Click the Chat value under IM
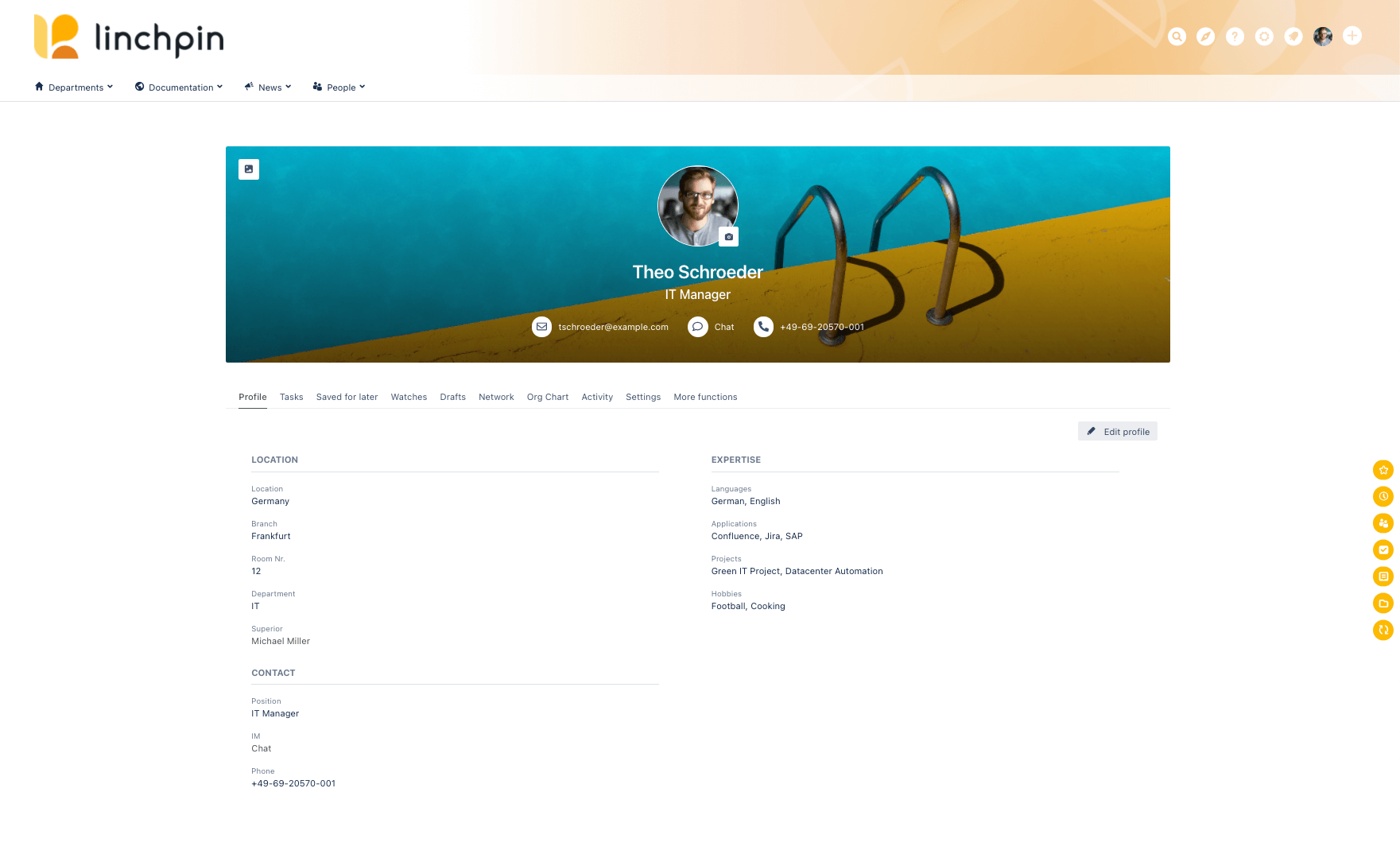Viewport: 1400px width, 858px height. (x=262, y=748)
